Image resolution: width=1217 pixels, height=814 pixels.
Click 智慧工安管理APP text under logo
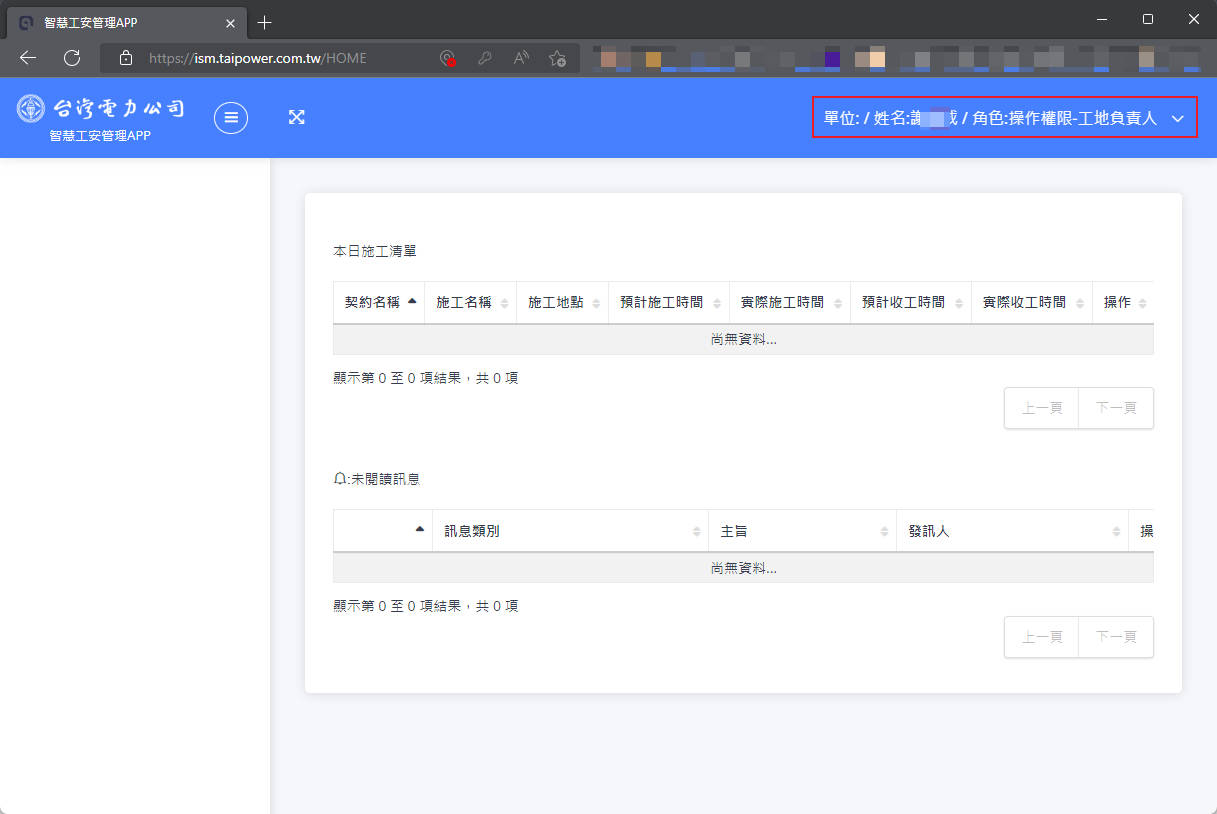click(100, 136)
